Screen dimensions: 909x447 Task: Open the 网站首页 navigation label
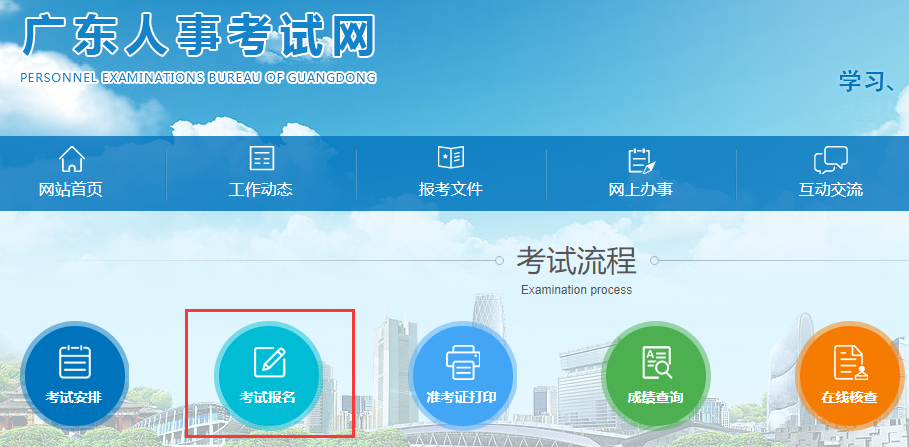click(x=71, y=190)
